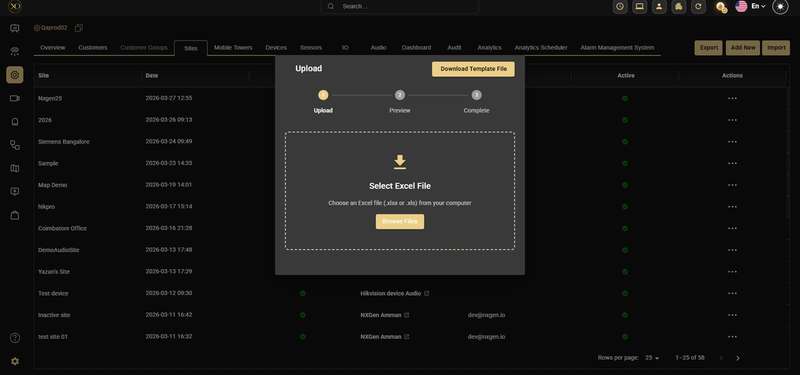Viewport: 800px width, 375px height.
Task: Open the Hikvision device Audio link
Action: pos(391,293)
